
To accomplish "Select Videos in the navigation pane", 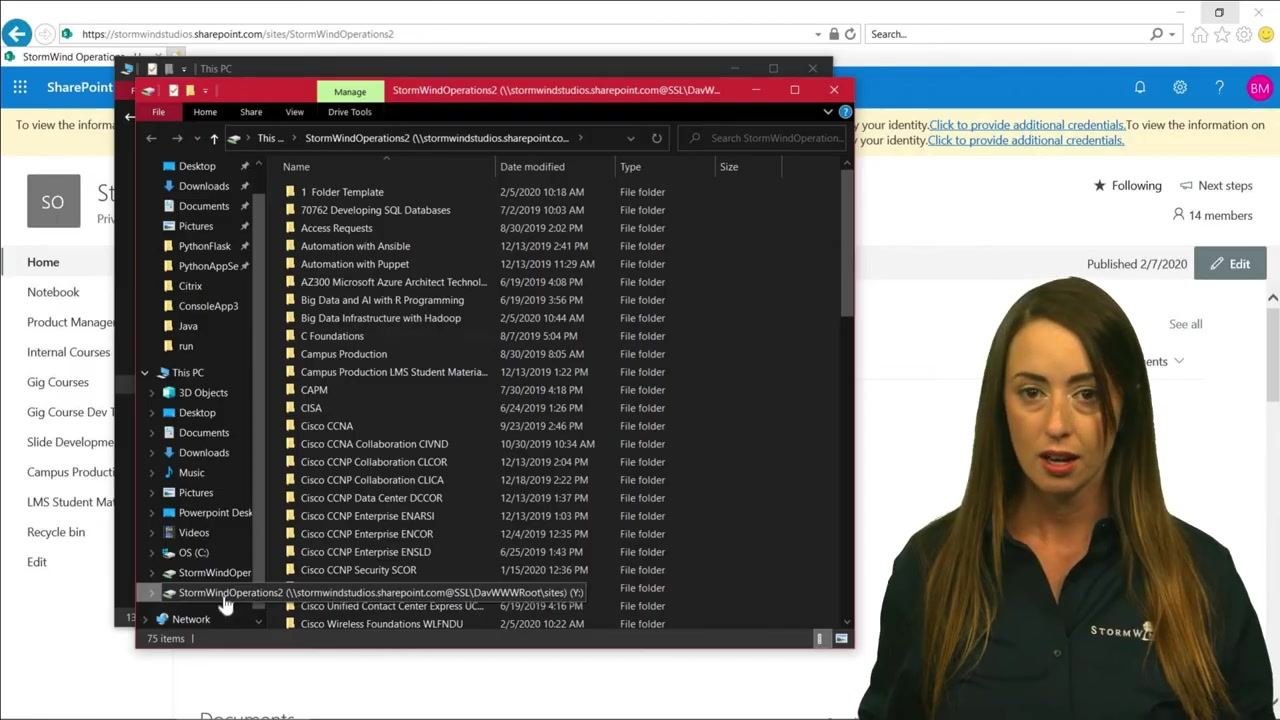I will [194, 532].
